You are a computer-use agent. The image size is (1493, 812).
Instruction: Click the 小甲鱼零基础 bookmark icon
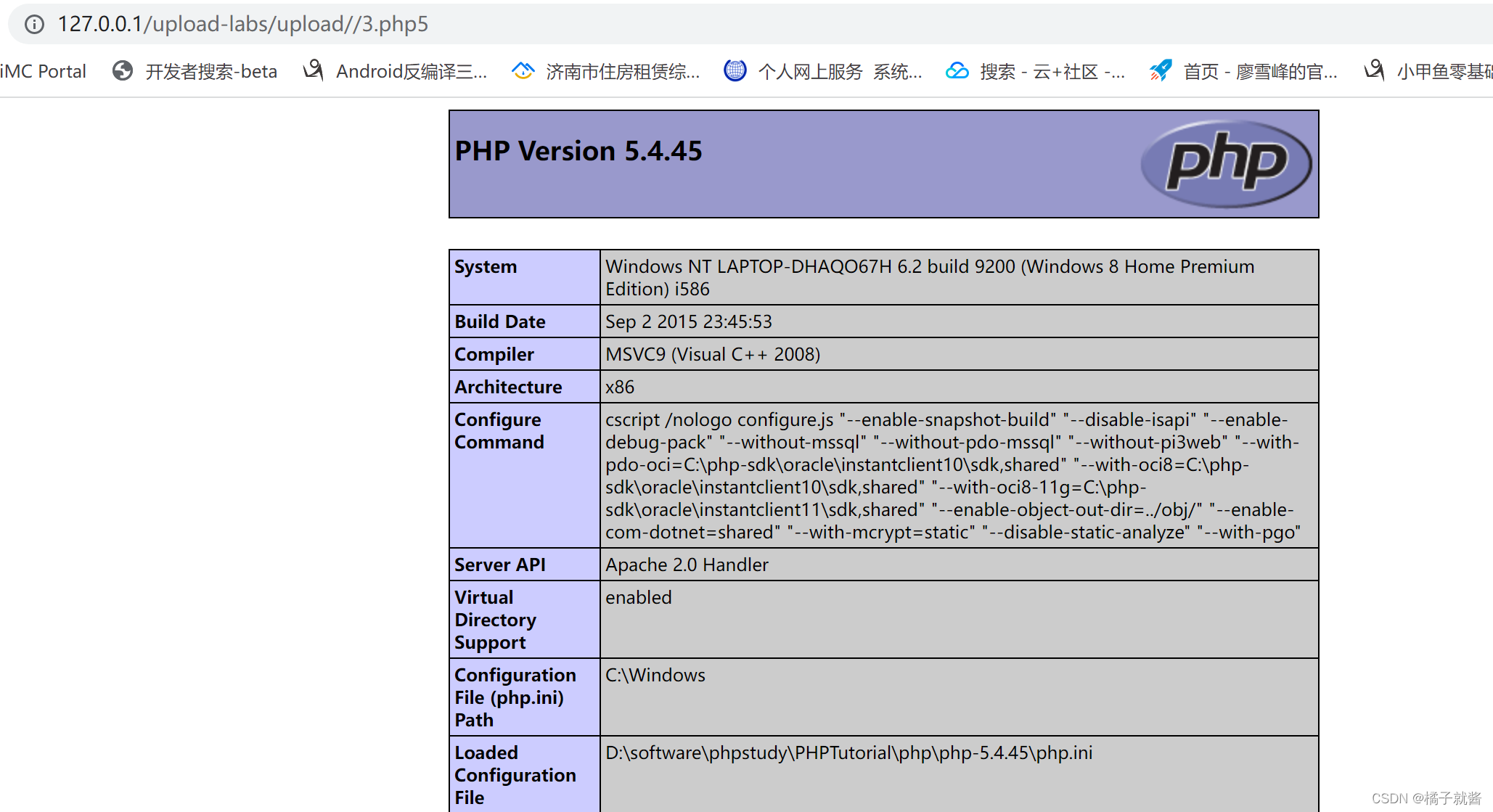pyautogui.click(x=1373, y=70)
